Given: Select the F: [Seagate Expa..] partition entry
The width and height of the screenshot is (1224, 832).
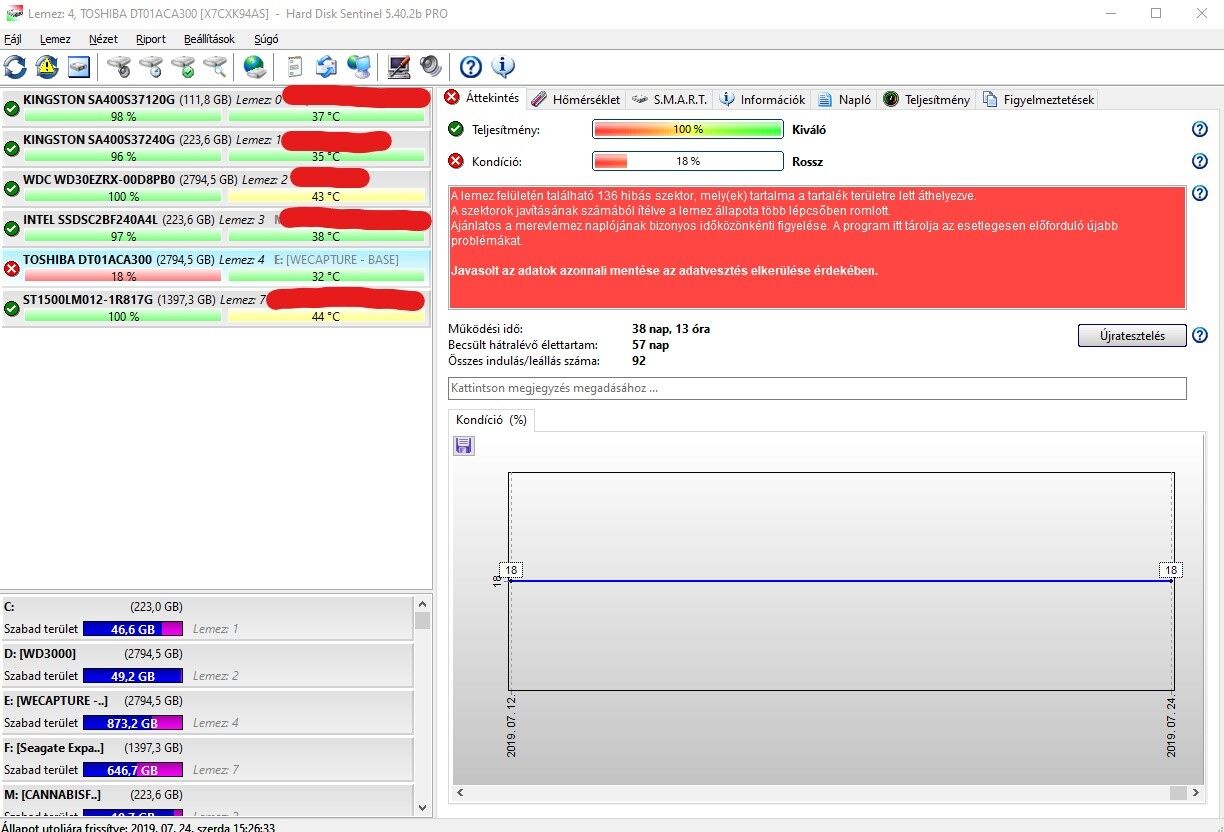Looking at the screenshot, I should [206, 759].
